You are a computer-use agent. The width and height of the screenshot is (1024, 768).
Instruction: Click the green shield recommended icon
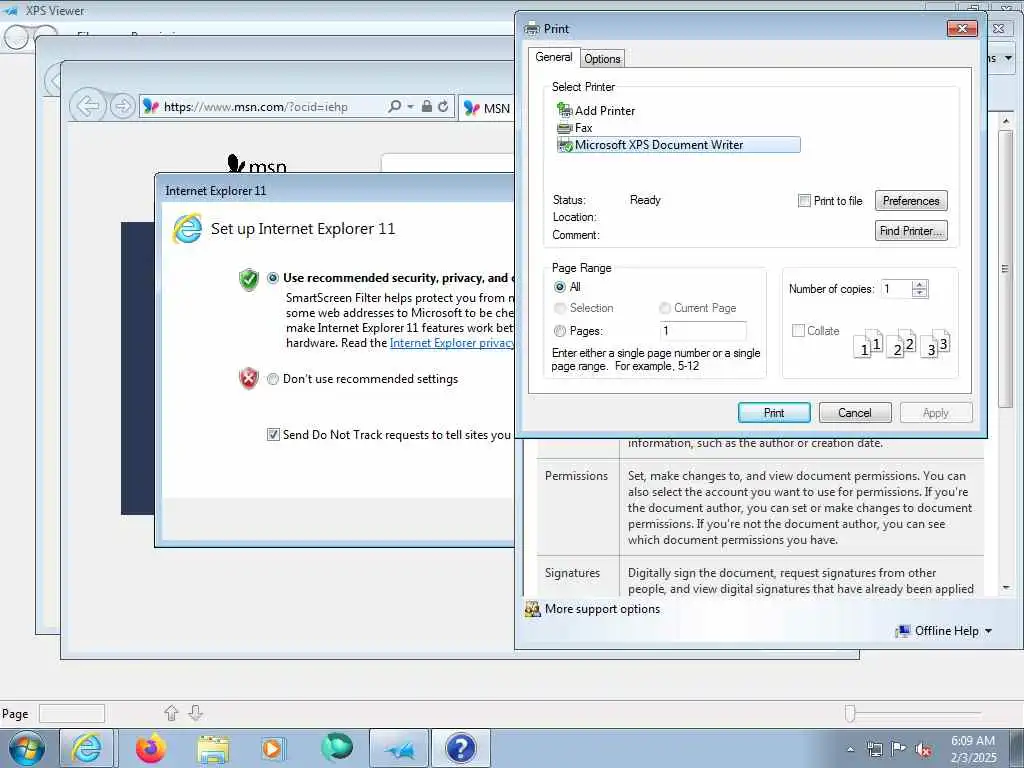pyautogui.click(x=249, y=280)
